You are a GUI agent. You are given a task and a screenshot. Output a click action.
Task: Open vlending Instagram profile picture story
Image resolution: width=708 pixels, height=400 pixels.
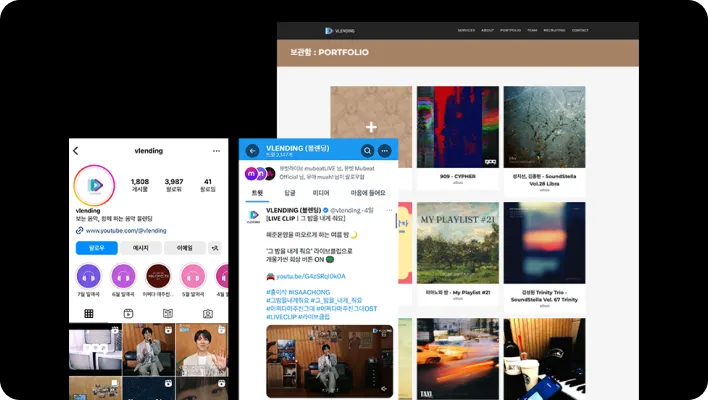94,185
